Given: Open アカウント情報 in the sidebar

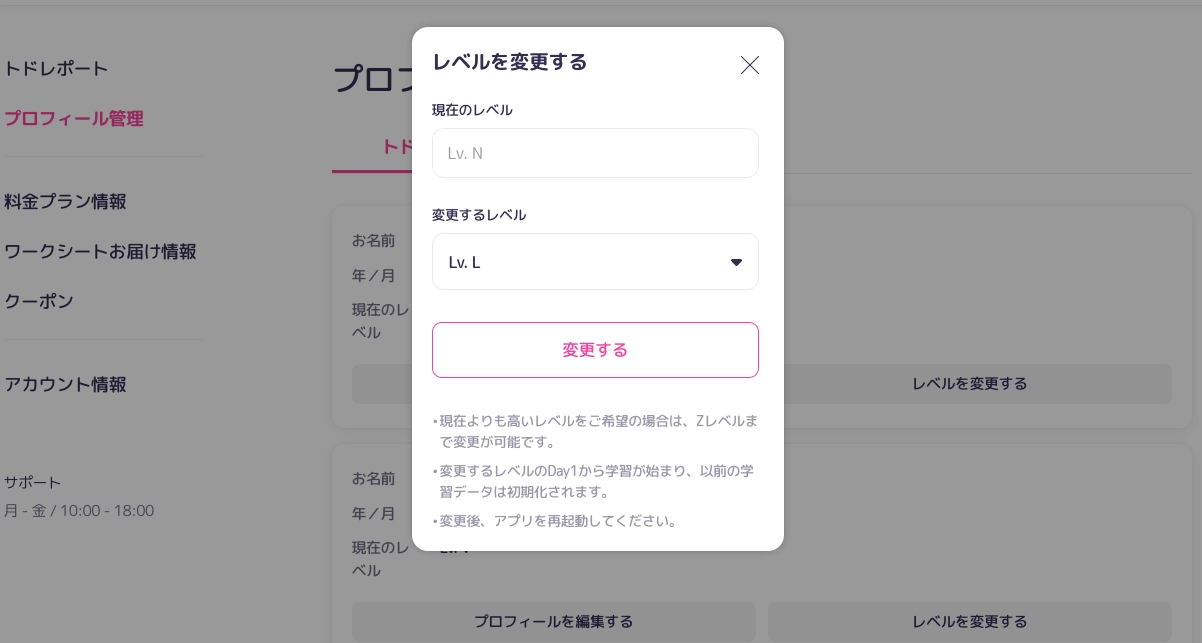Looking at the screenshot, I should coord(65,384).
